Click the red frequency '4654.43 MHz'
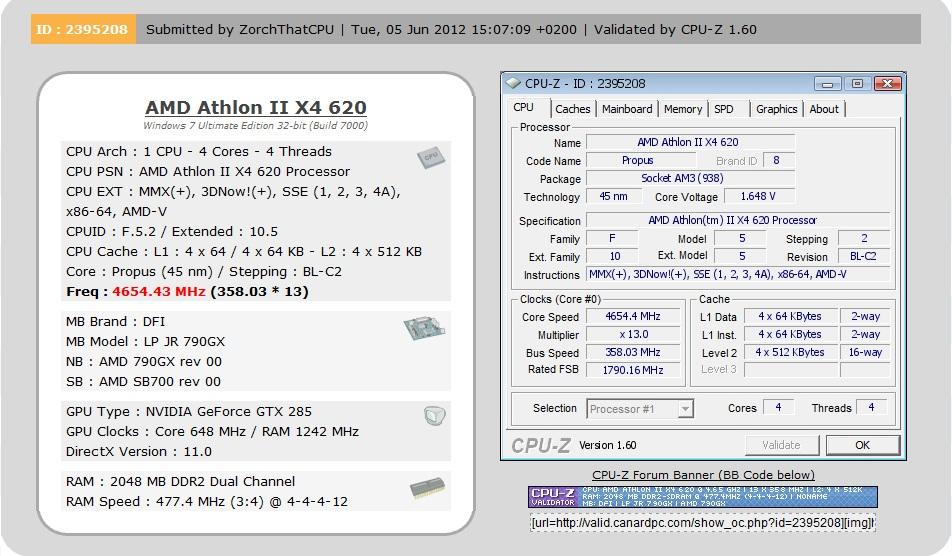Screen dimensions: 952x556 [159, 291]
